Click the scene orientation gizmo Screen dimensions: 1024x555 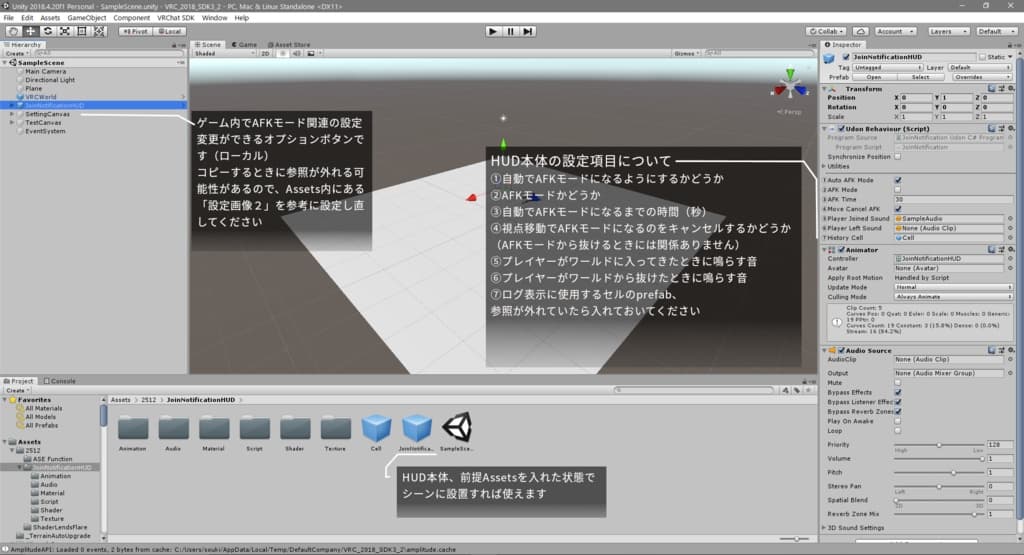click(x=790, y=86)
